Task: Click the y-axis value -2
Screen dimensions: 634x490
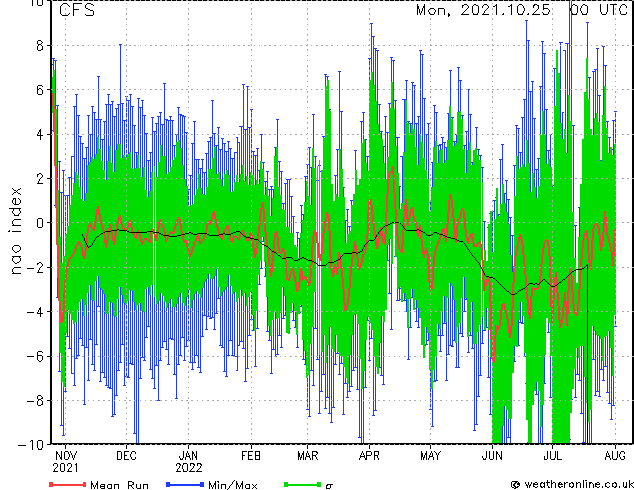Action: 35,268
